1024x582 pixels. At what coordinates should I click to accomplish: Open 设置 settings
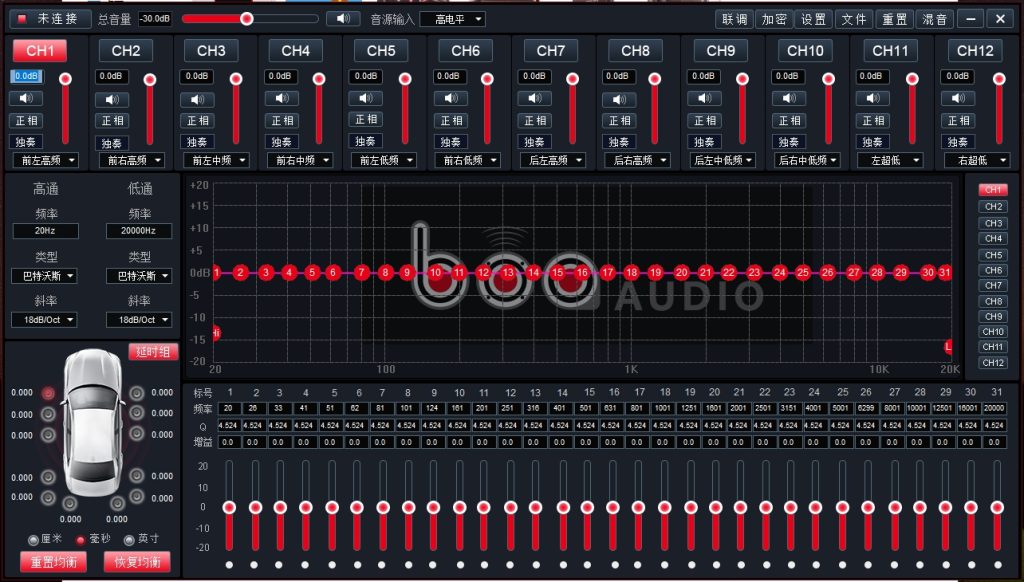pyautogui.click(x=814, y=19)
